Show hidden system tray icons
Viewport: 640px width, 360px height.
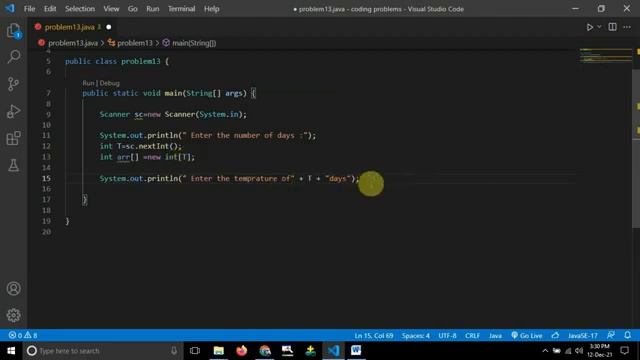545,351
